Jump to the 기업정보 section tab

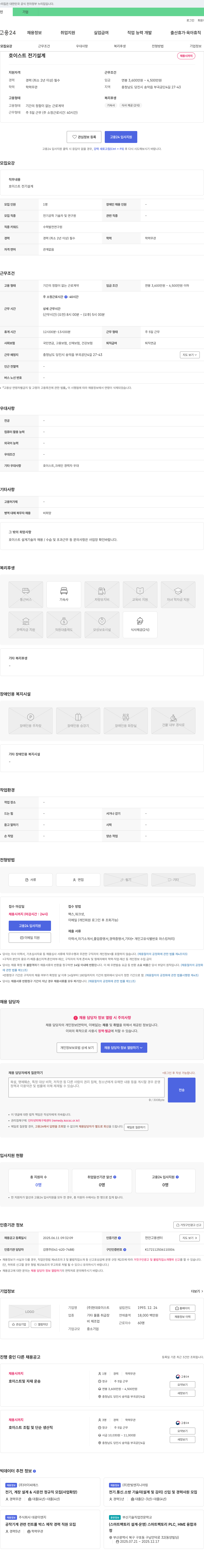(x=195, y=46)
